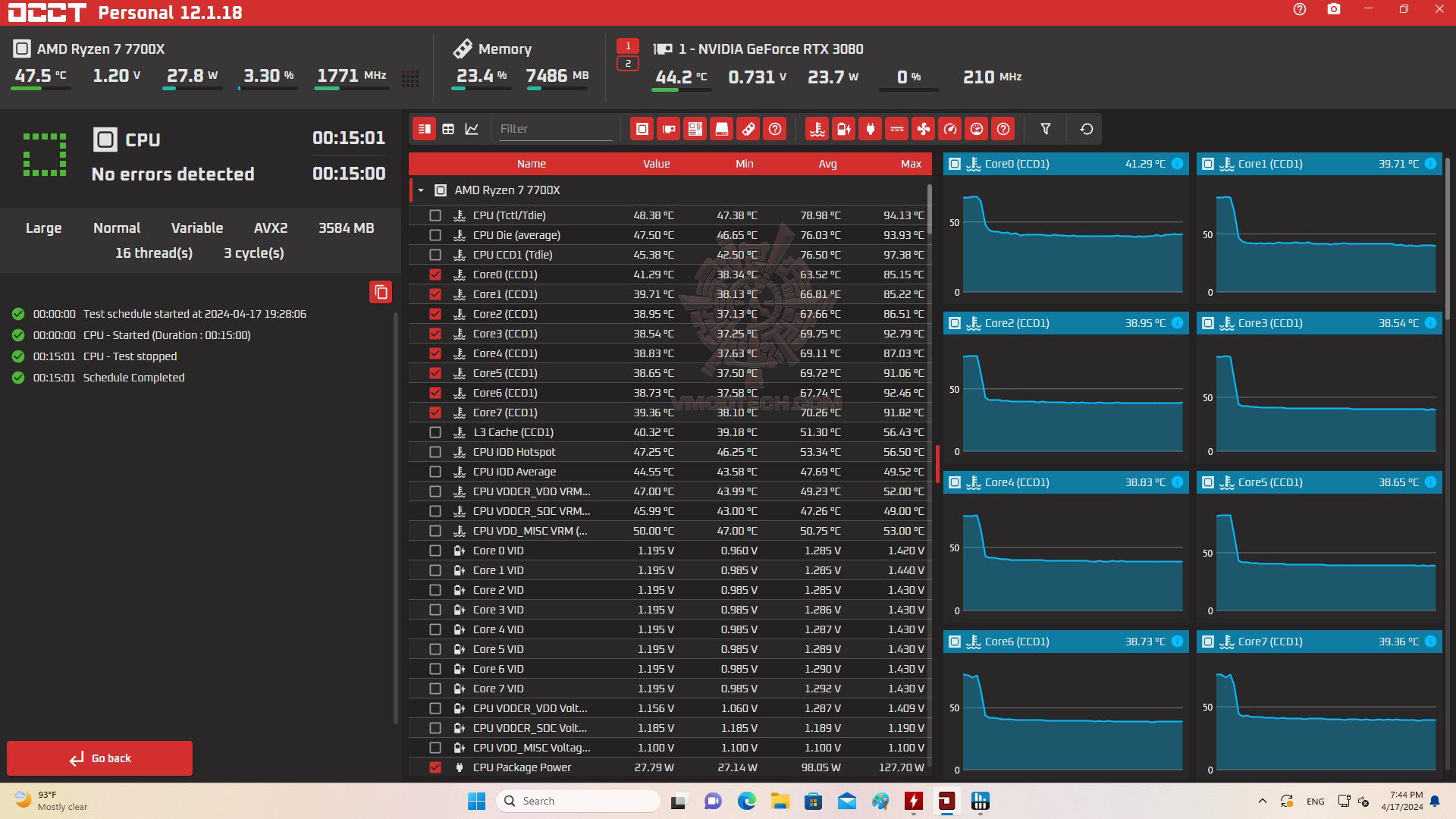Toggle the motherboard category filter icon

click(x=695, y=129)
